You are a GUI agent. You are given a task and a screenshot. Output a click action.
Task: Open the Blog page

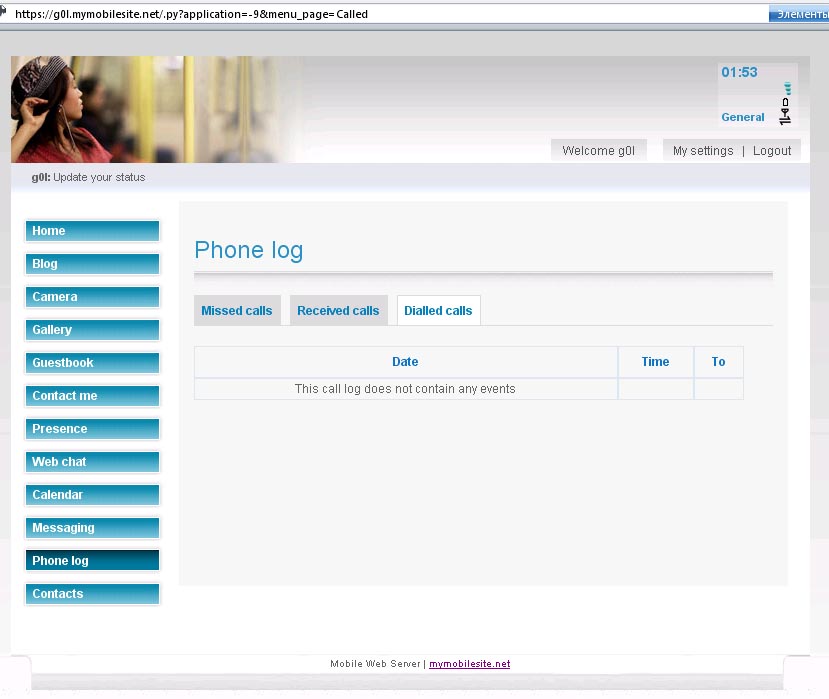pyautogui.click(x=92, y=264)
